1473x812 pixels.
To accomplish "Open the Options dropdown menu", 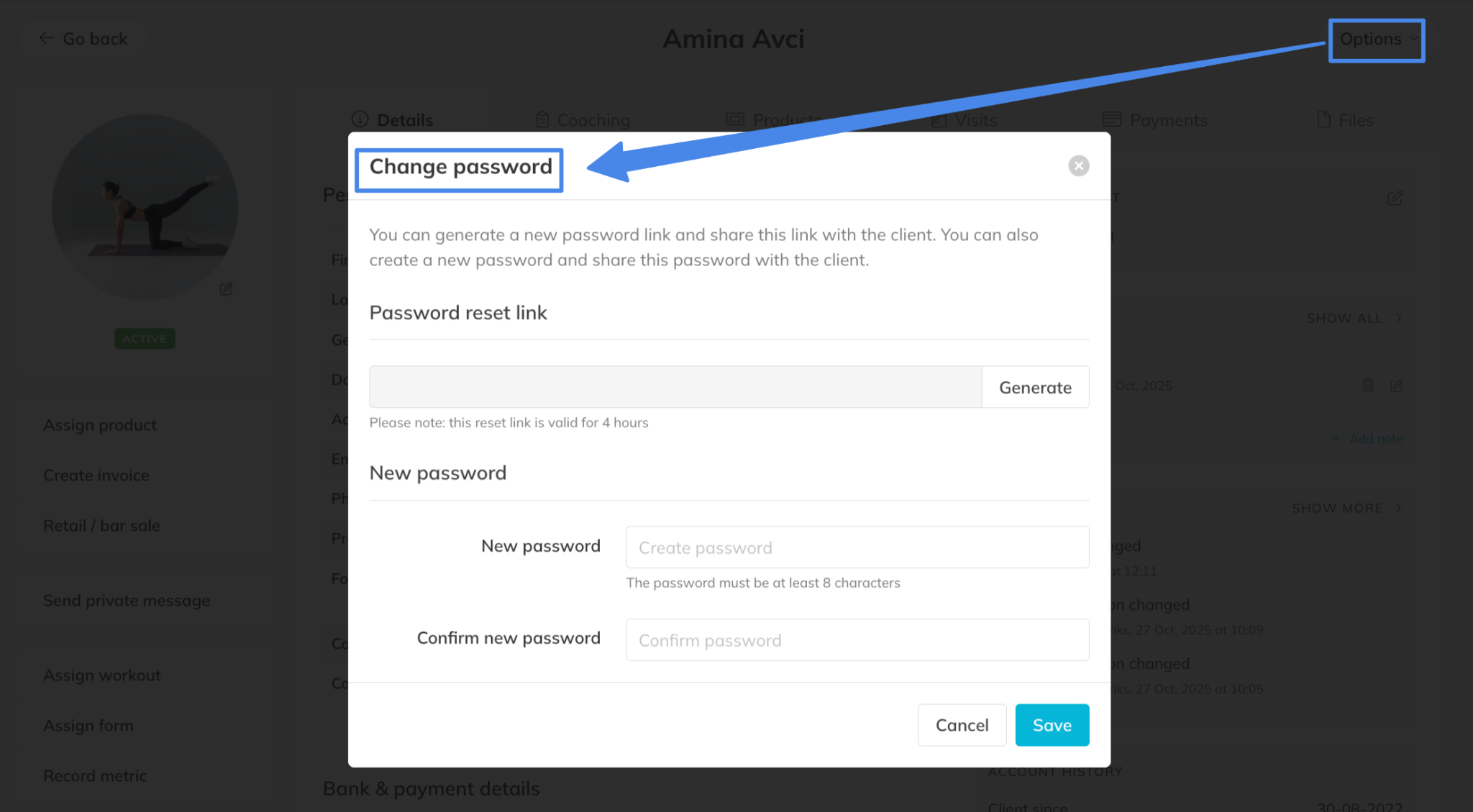I will pyautogui.click(x=1376, y=40).
